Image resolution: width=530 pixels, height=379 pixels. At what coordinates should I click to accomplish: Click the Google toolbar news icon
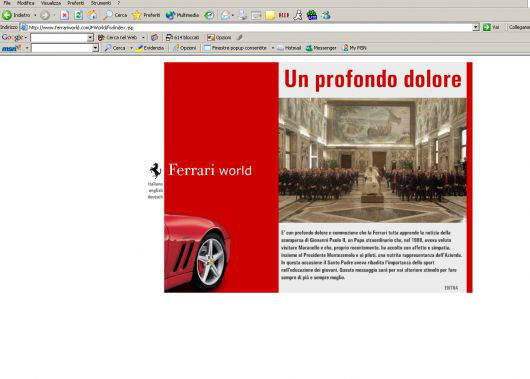154,38
